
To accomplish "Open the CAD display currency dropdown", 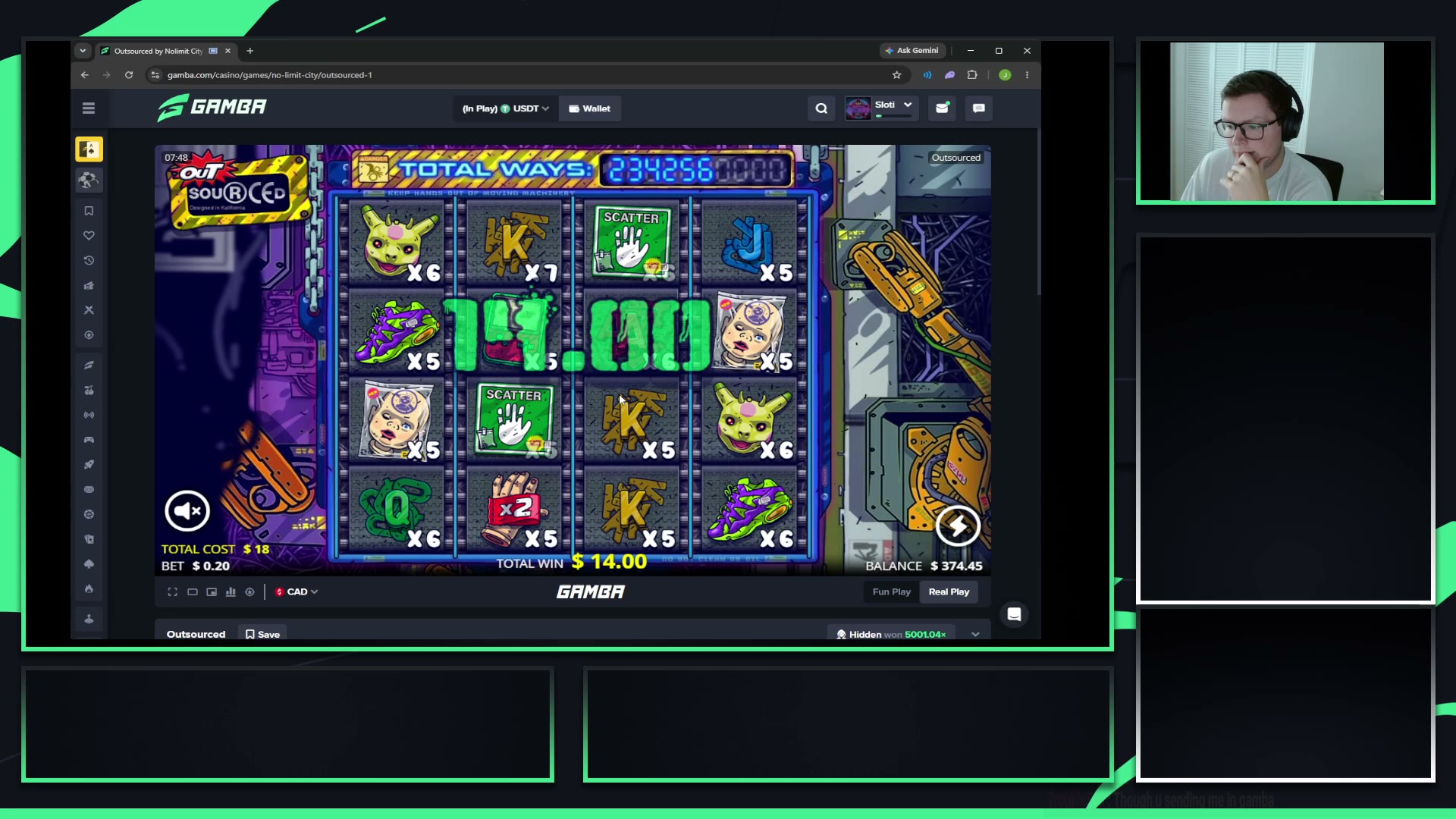I will coord(297,592).
